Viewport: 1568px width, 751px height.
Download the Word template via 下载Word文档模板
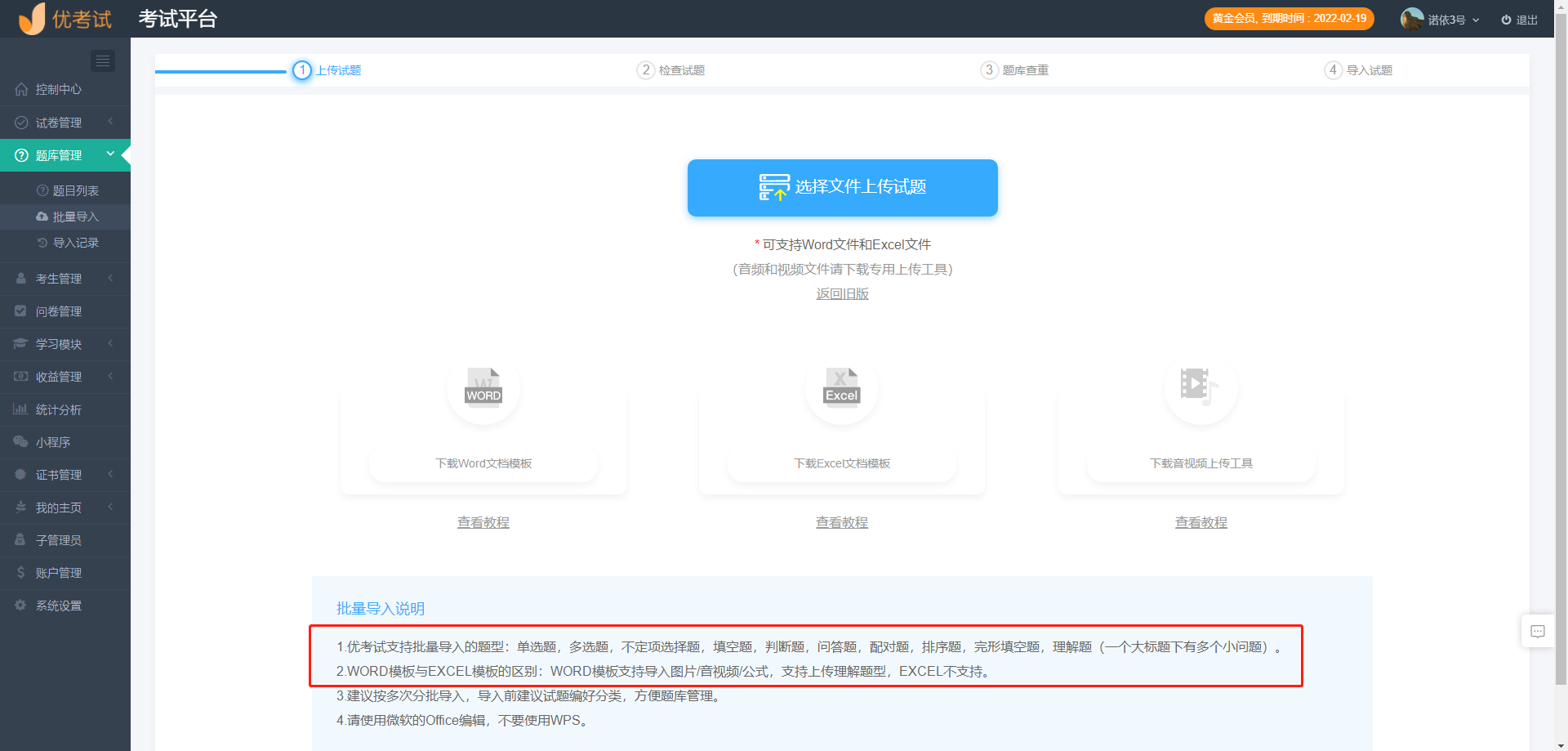[x=483, y=463]
